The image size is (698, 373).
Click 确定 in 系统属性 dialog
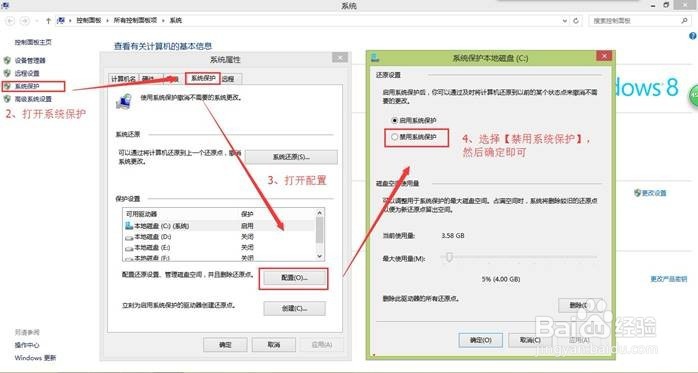225,345
